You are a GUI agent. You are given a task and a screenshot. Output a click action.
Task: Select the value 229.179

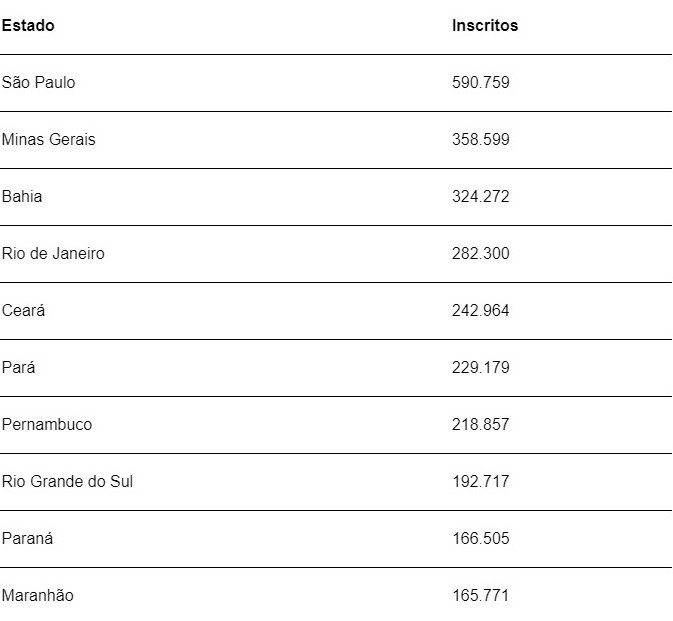[x=481, y=367]
